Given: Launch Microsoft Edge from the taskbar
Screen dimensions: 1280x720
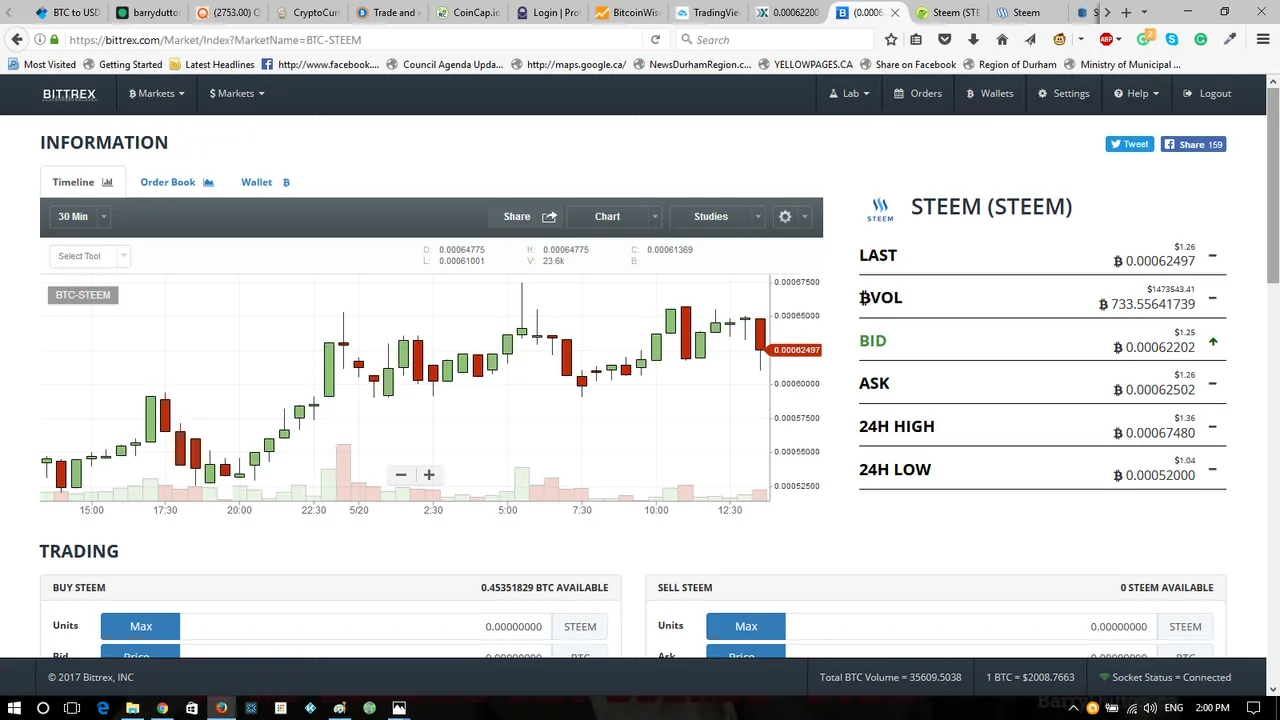Looking at the screenshot, I should coord(102,708).
